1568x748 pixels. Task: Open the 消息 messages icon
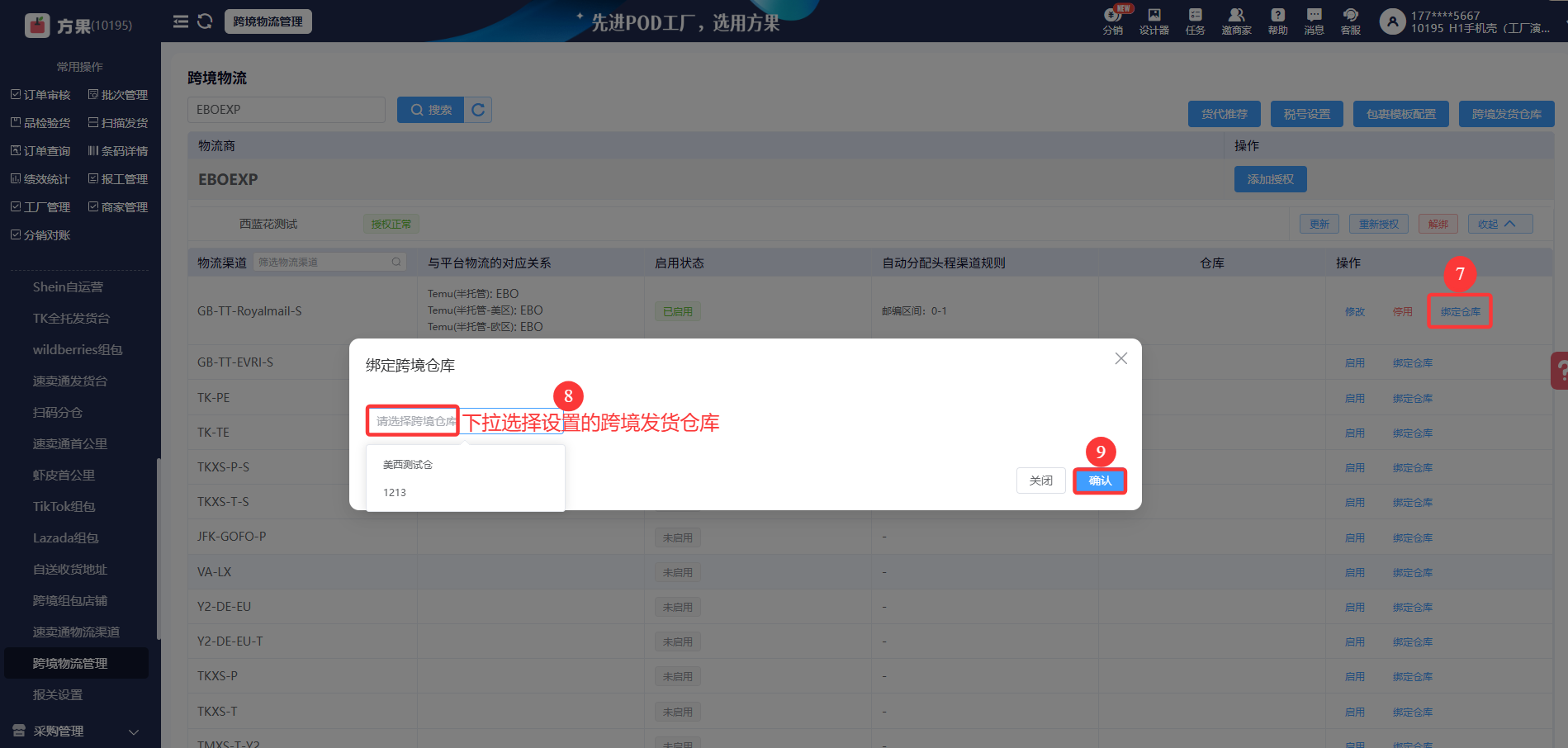1314,21
